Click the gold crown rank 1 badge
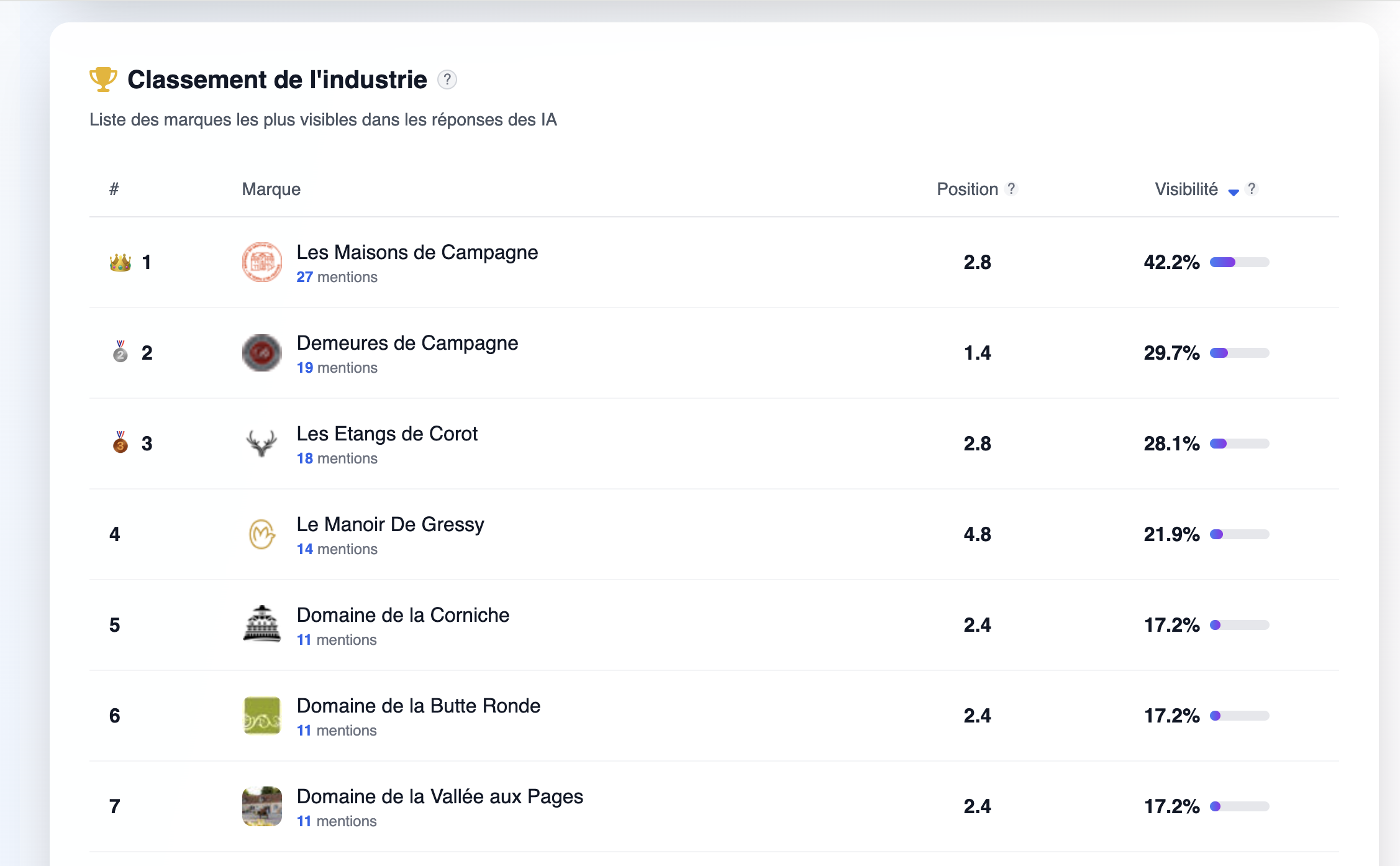Image resolution: width=1400 pixels, height=866 pixels. 120,262
